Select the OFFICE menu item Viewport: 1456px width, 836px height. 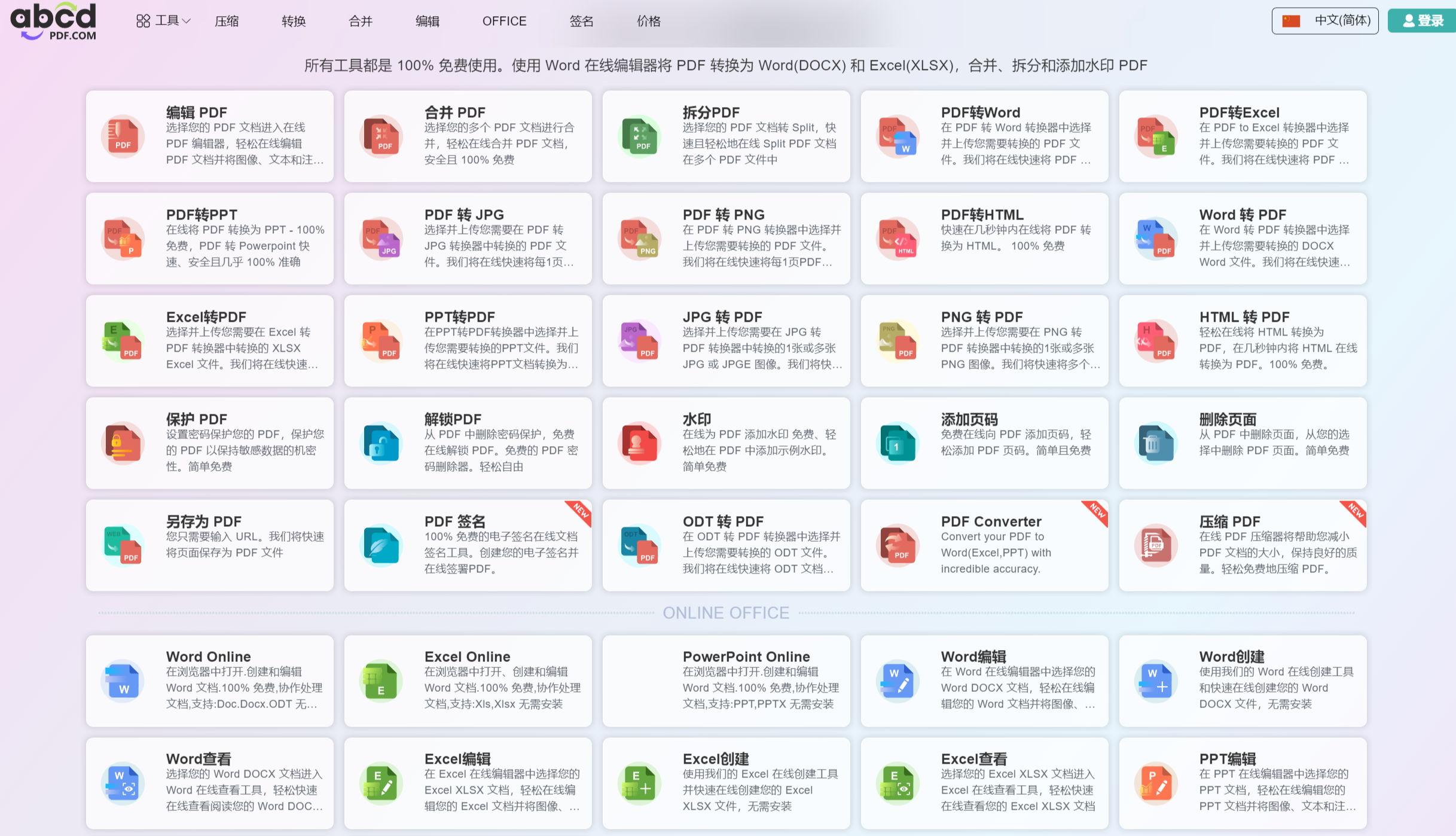[x=504, y=21]
